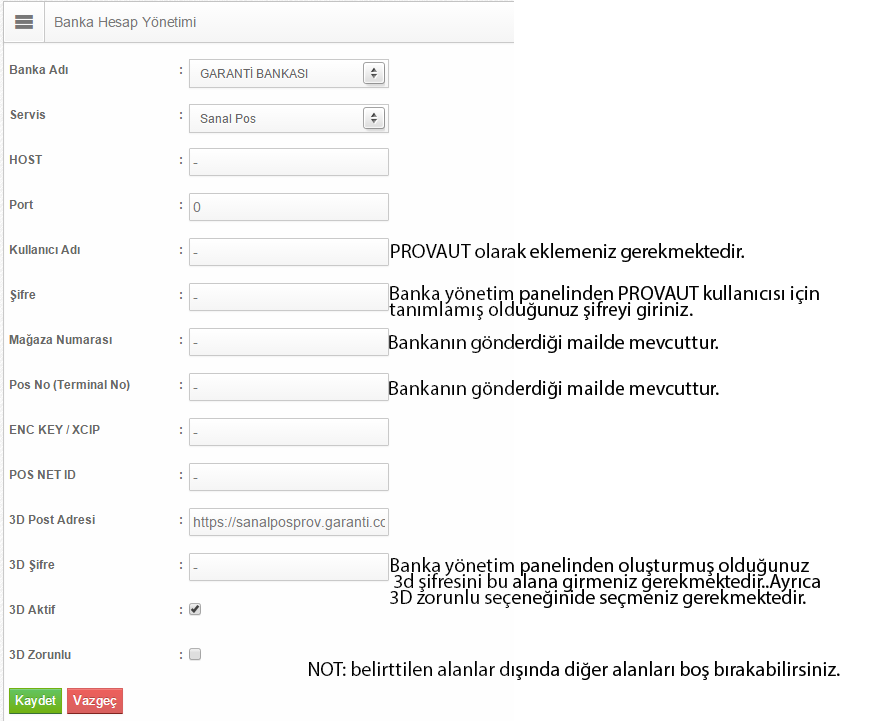
Task: Open the hamburger menu icon
Action: pos(24,22)
